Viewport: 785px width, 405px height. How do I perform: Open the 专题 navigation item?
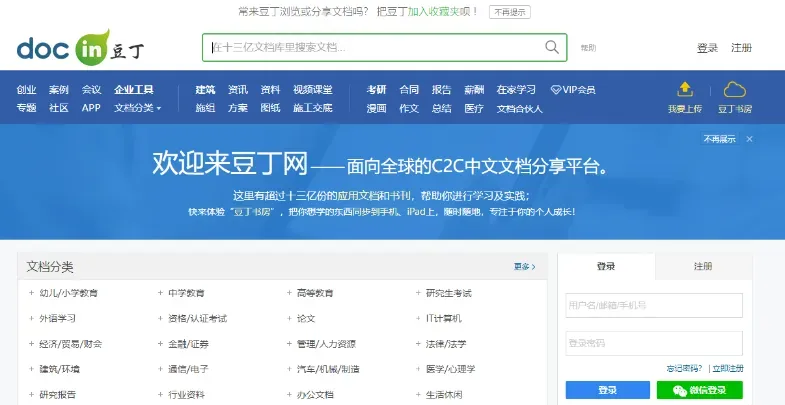[26, 108]
